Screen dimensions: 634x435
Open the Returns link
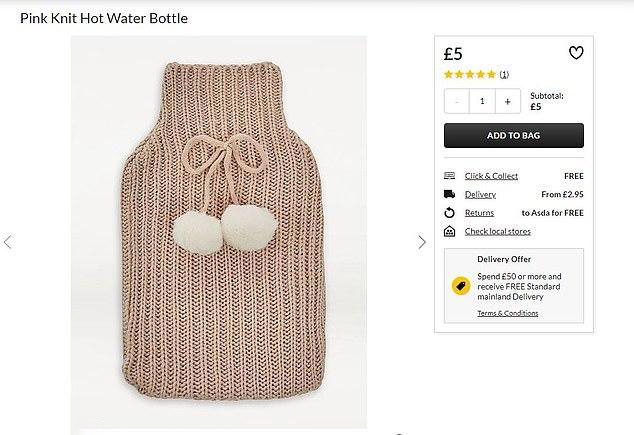click(479, 213)
